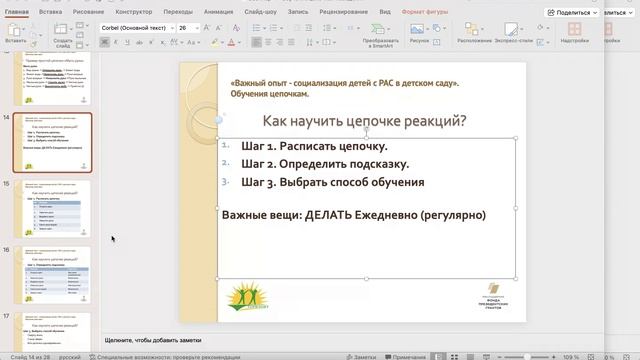Viewport: 640px width, 360px height.
Task: Toggle subscript formatting
Action: (x=162, y=42)
